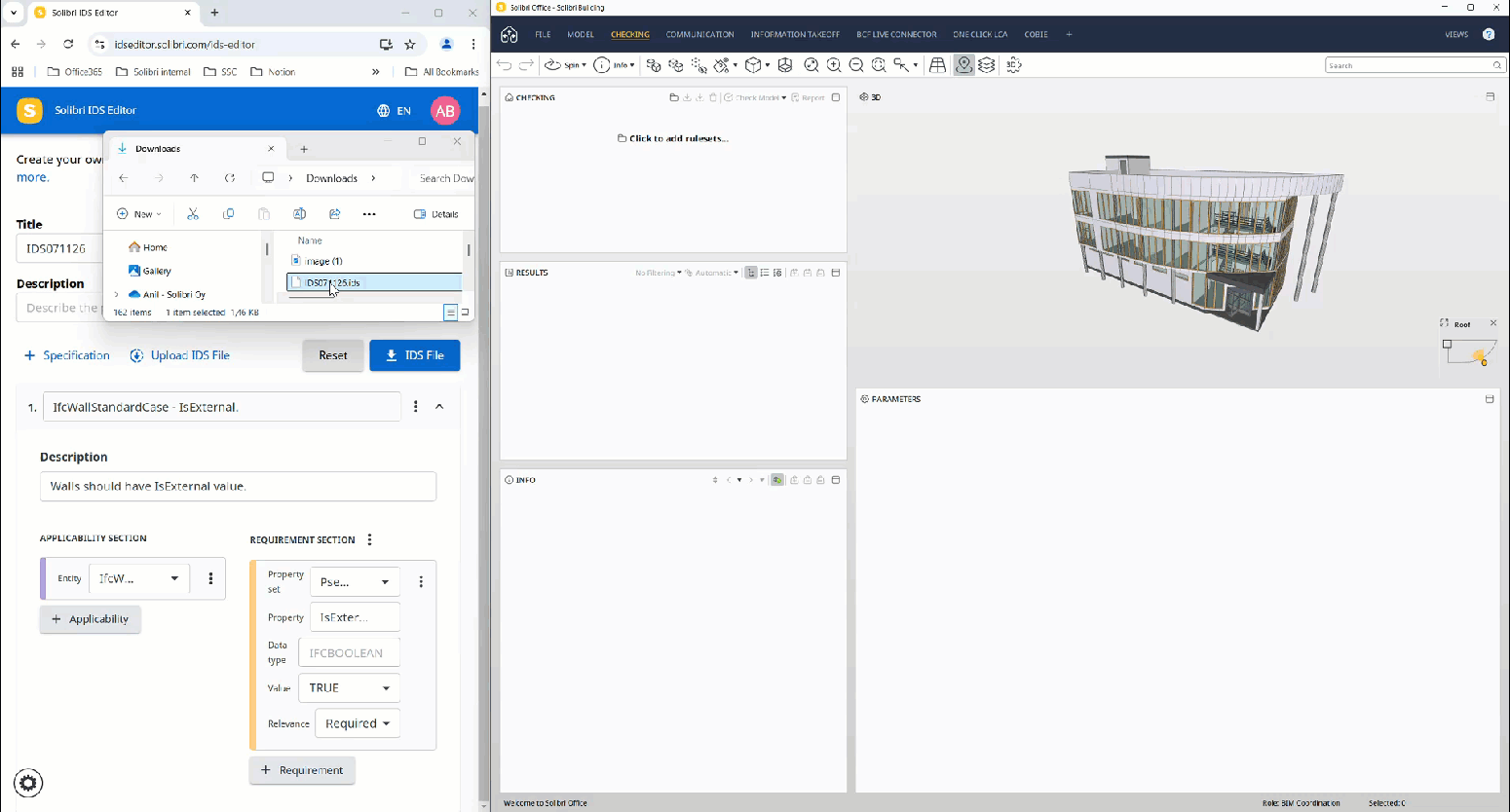This screenshot has width=1510, height=812.
Task: Click the help question mark icon
Action: [x=1489, y=34]
